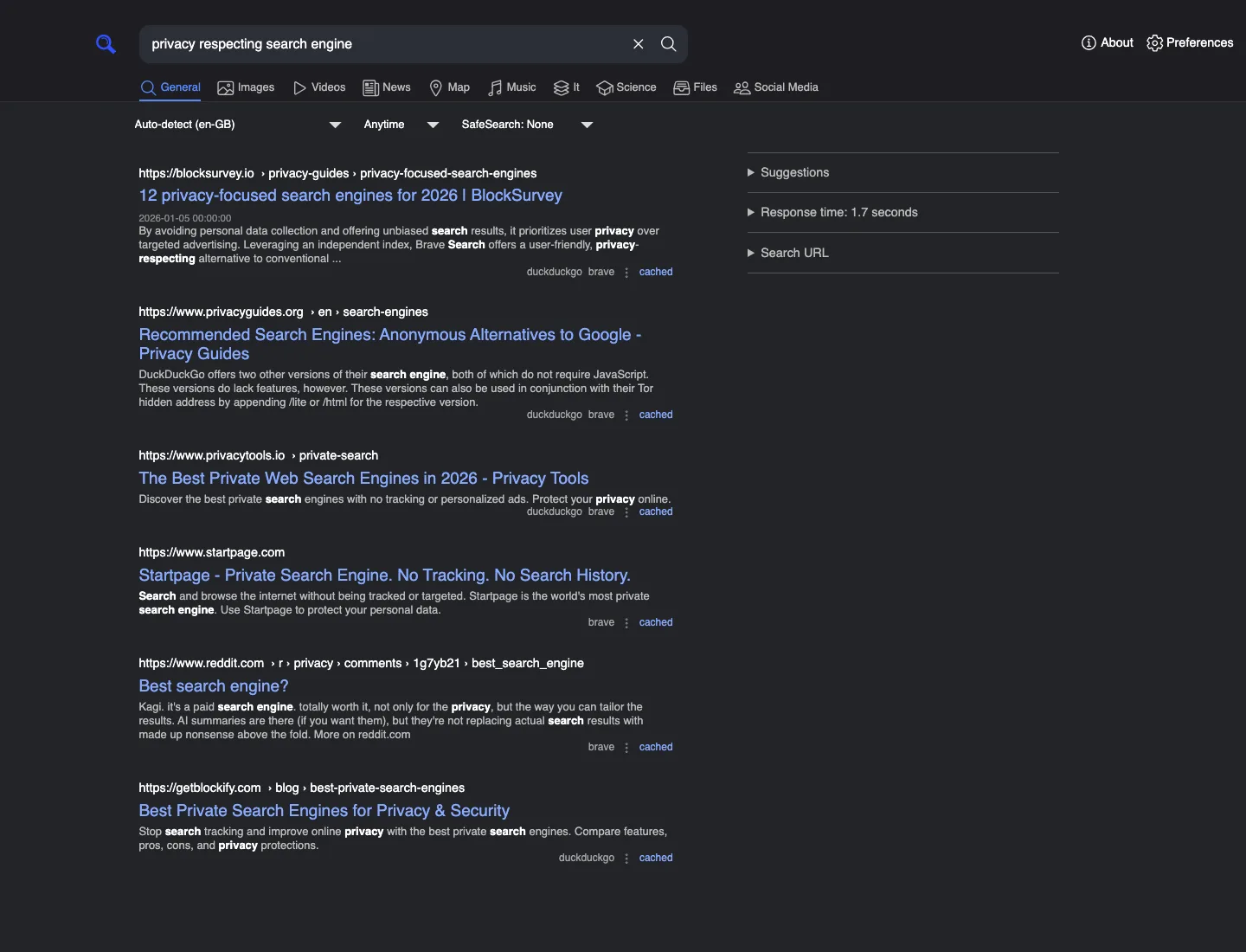Screen dimensions: 1246x952
Task: Open cached version of getblockify result
Action: [656, 858]
